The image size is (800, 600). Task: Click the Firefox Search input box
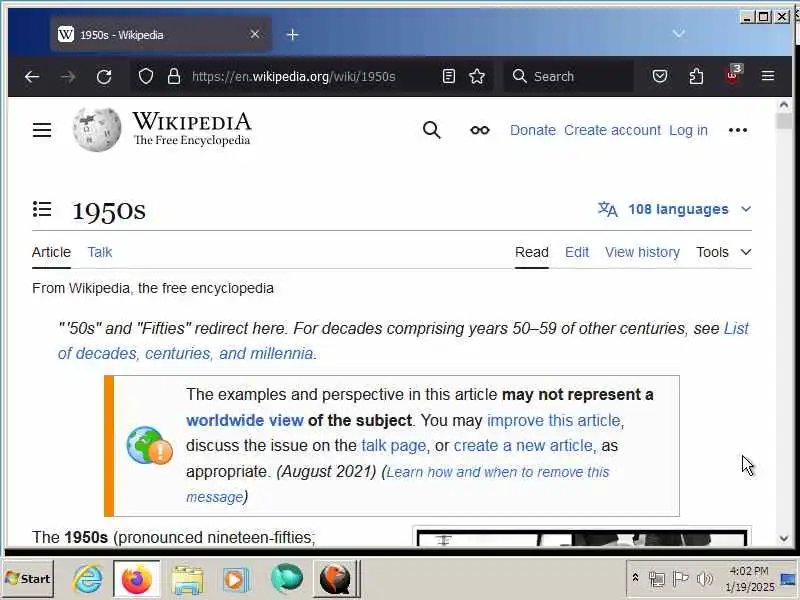tap(569, 77)
